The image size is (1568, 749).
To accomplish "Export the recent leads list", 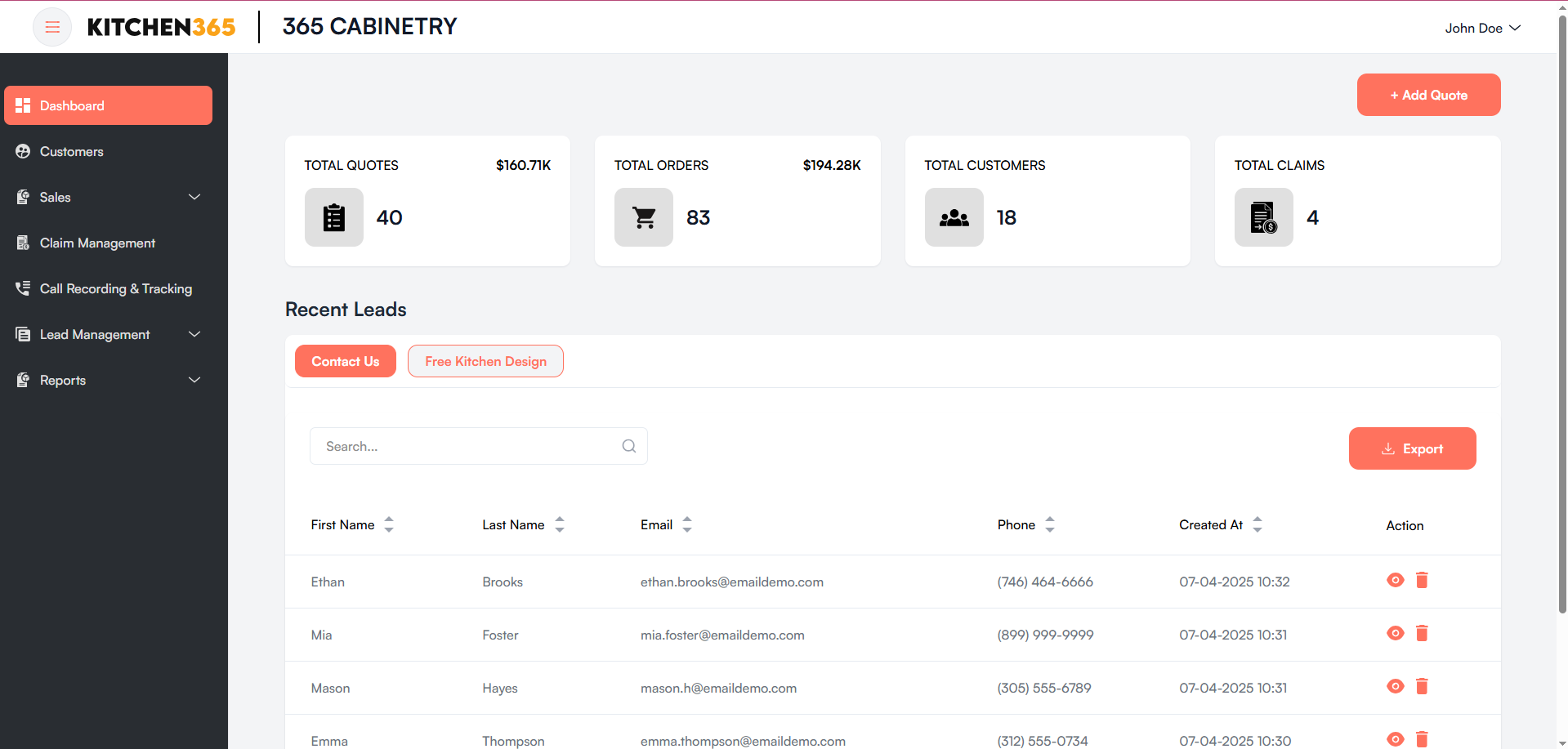I will tap(1412, 448).
